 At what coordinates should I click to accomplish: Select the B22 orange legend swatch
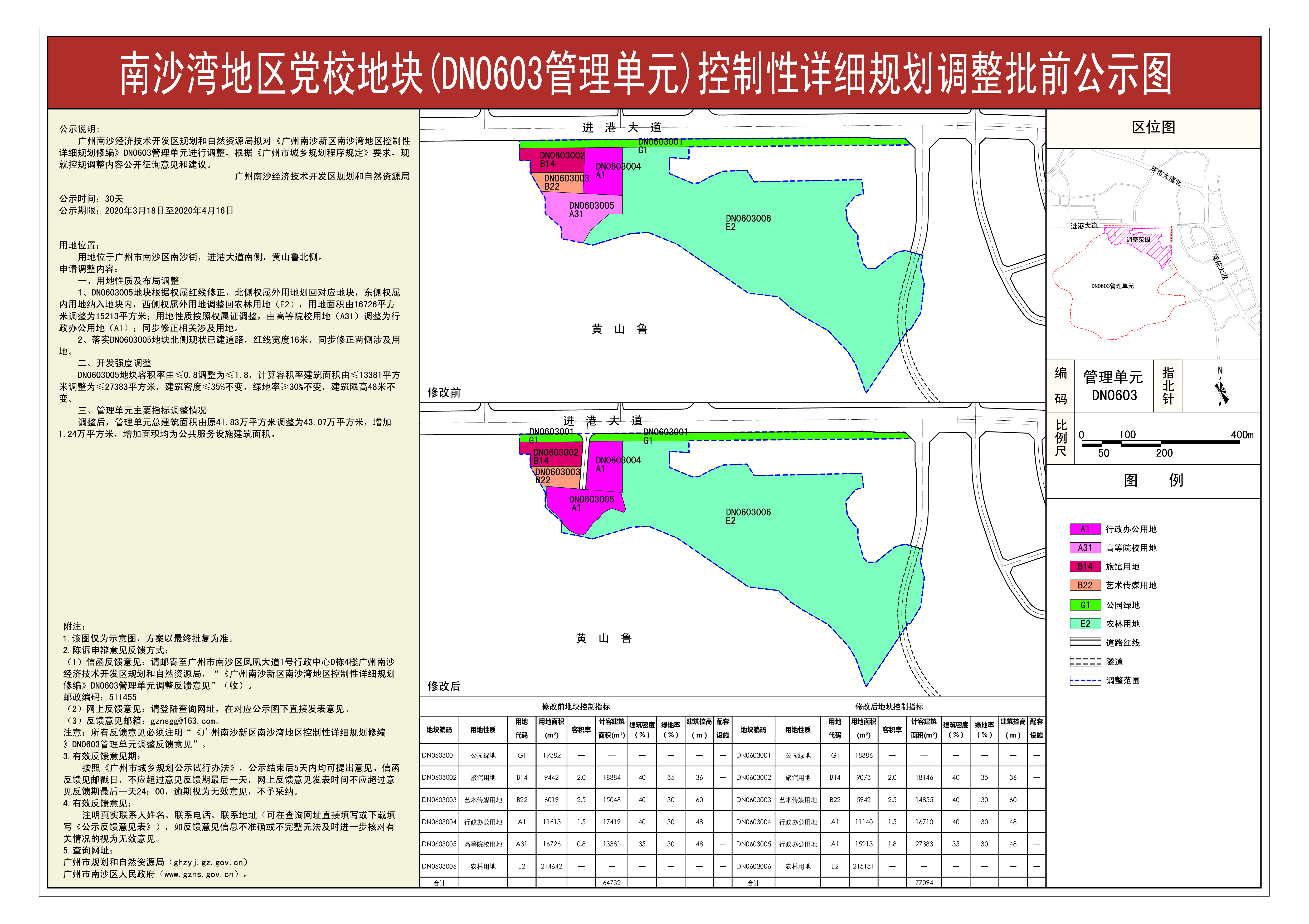(x=1085, y=586)
